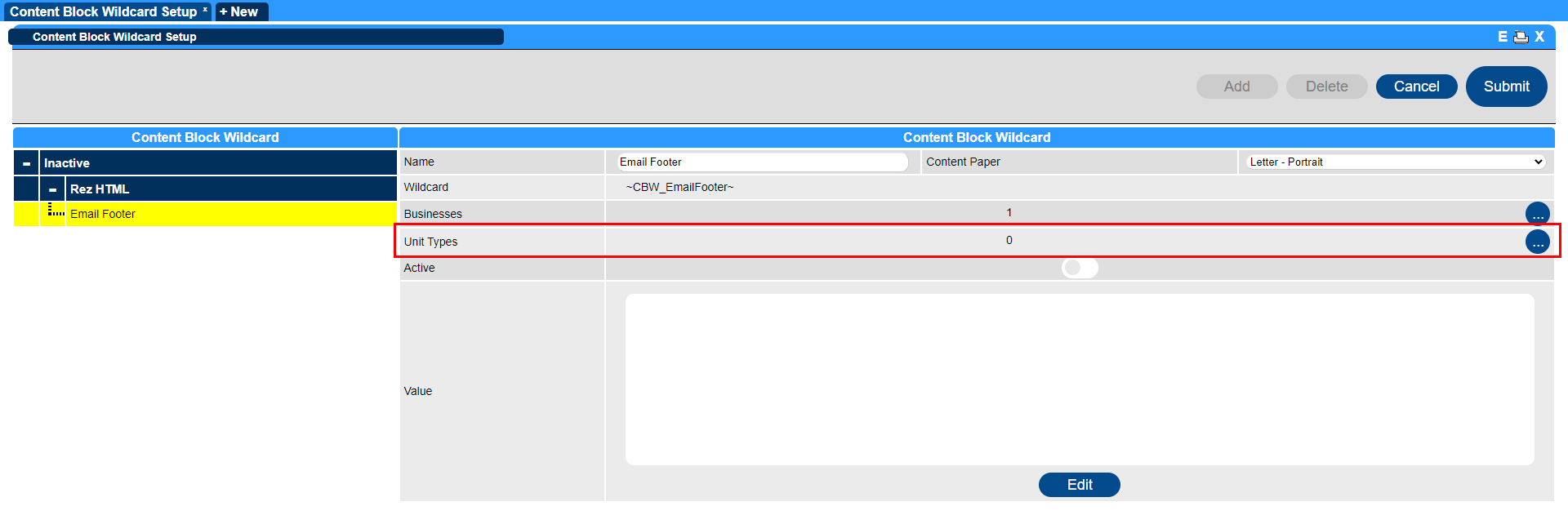Click the Delete button

click(x=1326, y=87)
